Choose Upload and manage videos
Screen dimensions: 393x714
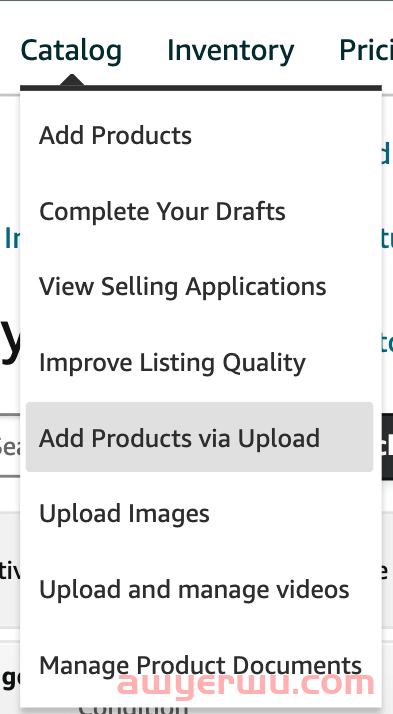(194, 589)
